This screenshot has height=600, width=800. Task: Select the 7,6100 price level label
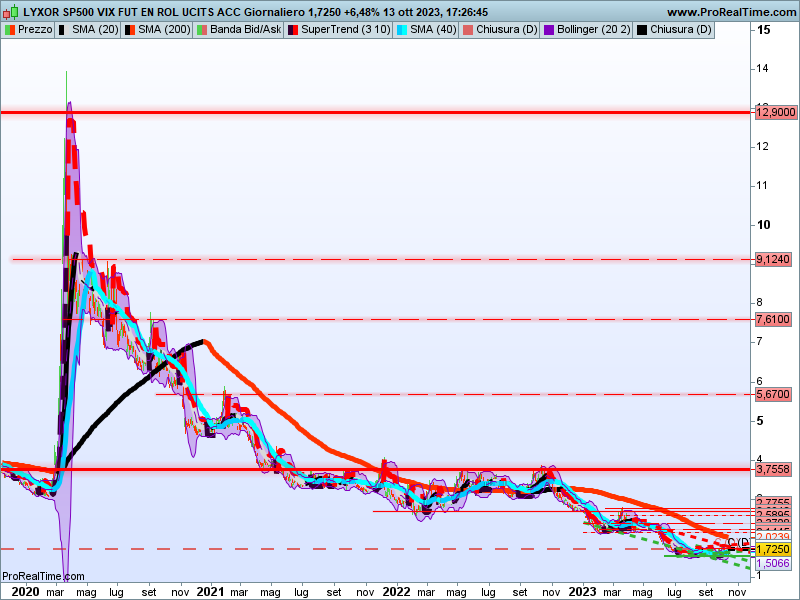click(773, 319)
